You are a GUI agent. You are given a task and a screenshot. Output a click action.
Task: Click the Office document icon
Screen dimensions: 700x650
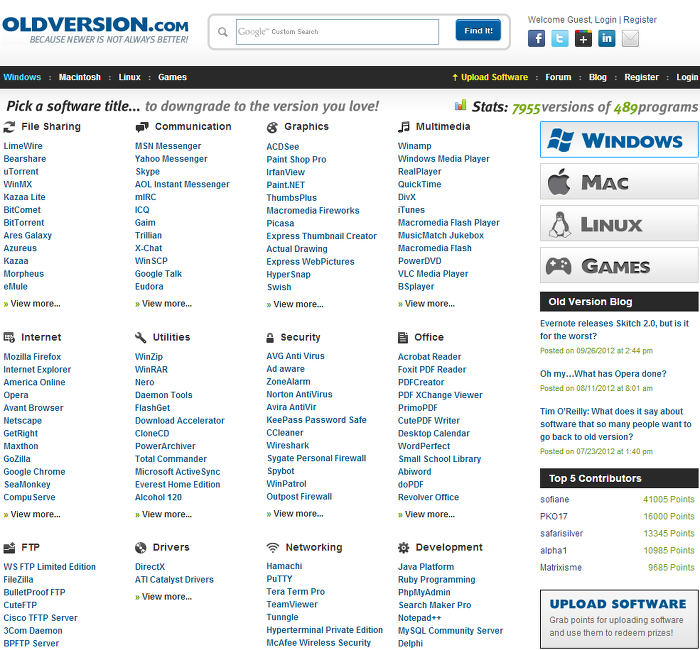[403, 338]
